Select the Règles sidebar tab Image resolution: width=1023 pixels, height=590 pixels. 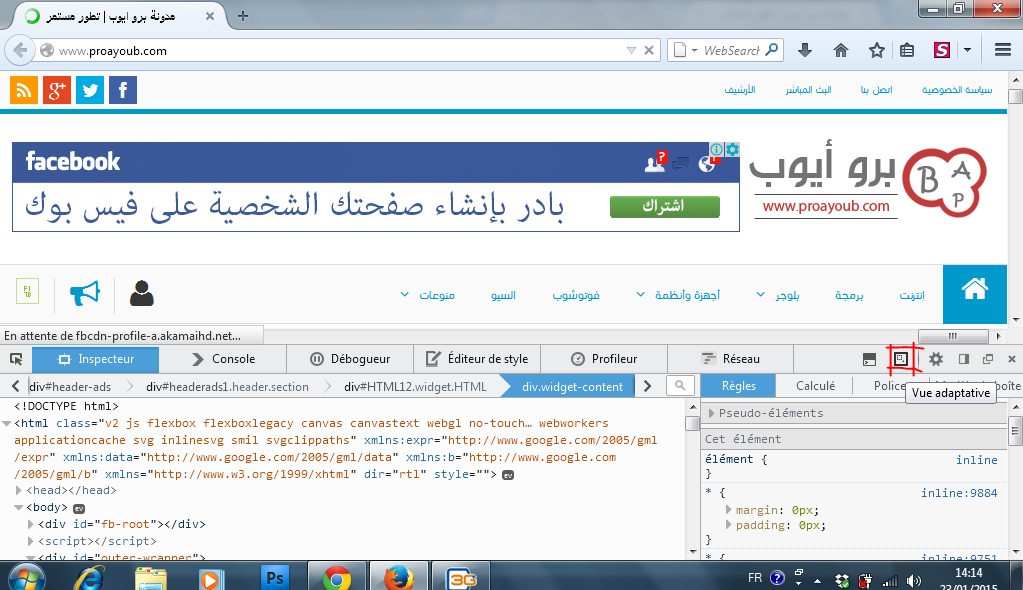(739, 386)
